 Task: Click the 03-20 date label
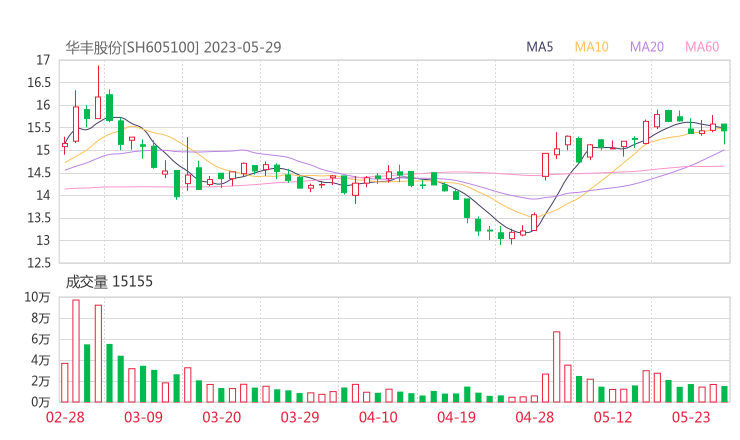click(222, 417)
